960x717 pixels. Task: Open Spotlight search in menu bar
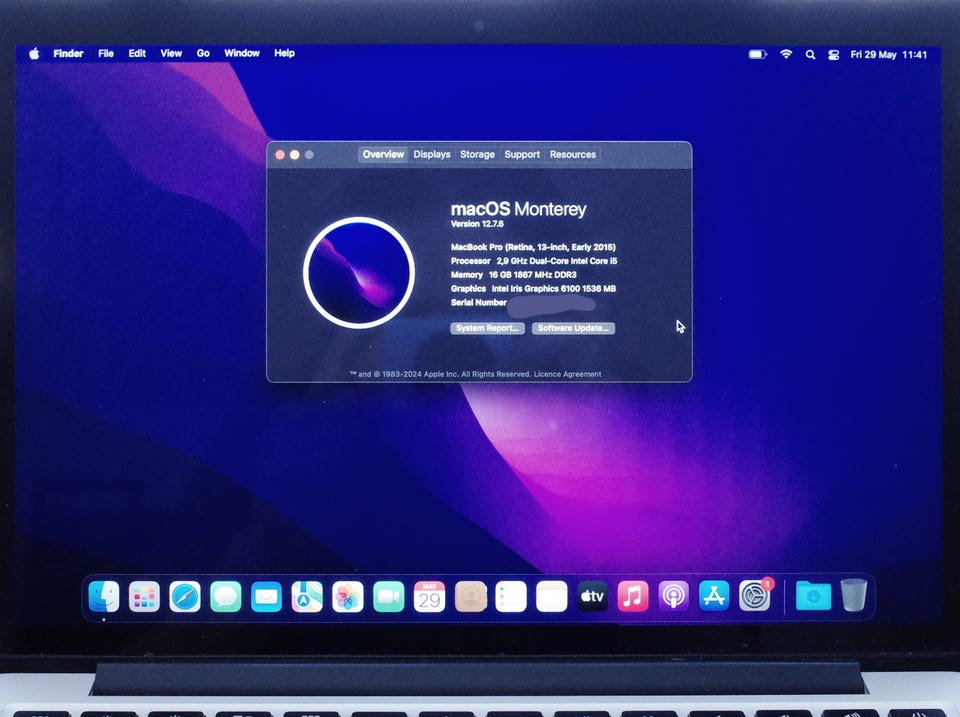[x=810, y=54]
